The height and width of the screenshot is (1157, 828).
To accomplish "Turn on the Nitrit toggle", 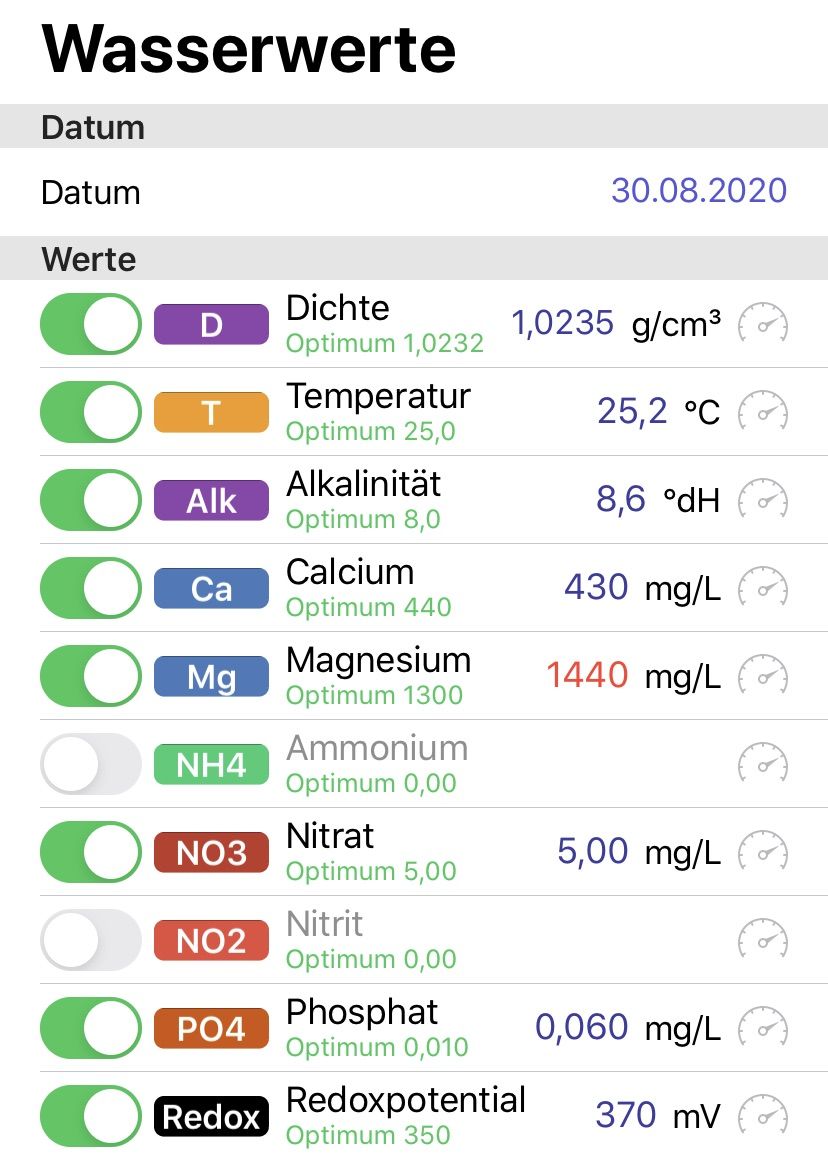I will [91, 940].
